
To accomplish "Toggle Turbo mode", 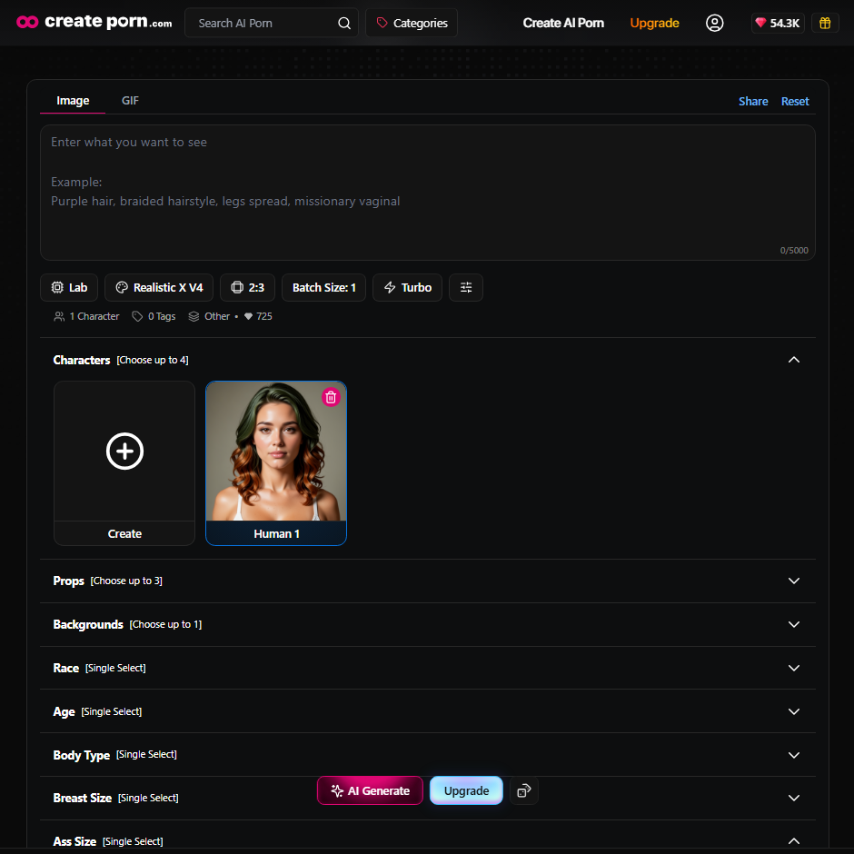I will [407, 288].
